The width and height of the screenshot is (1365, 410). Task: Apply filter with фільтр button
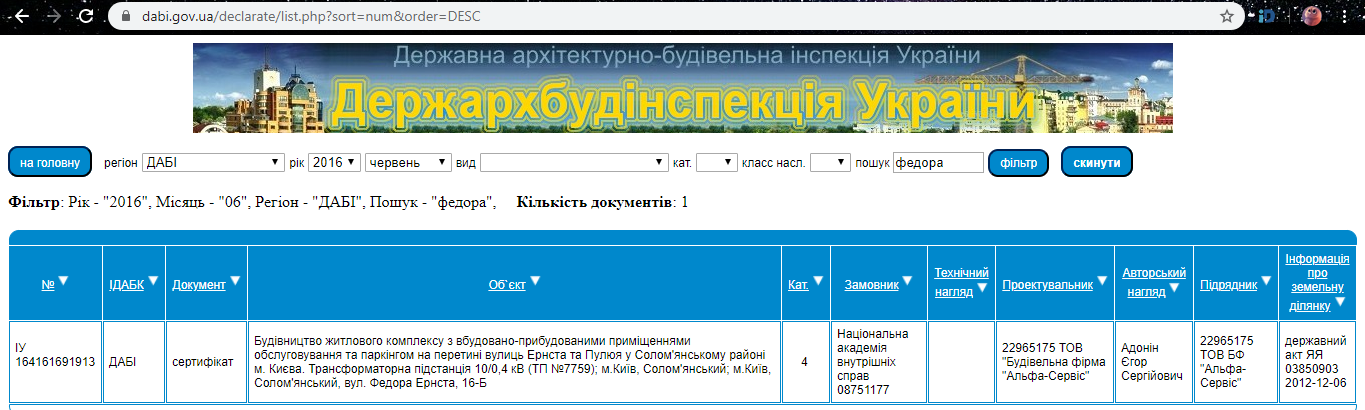pos(1018,162)
